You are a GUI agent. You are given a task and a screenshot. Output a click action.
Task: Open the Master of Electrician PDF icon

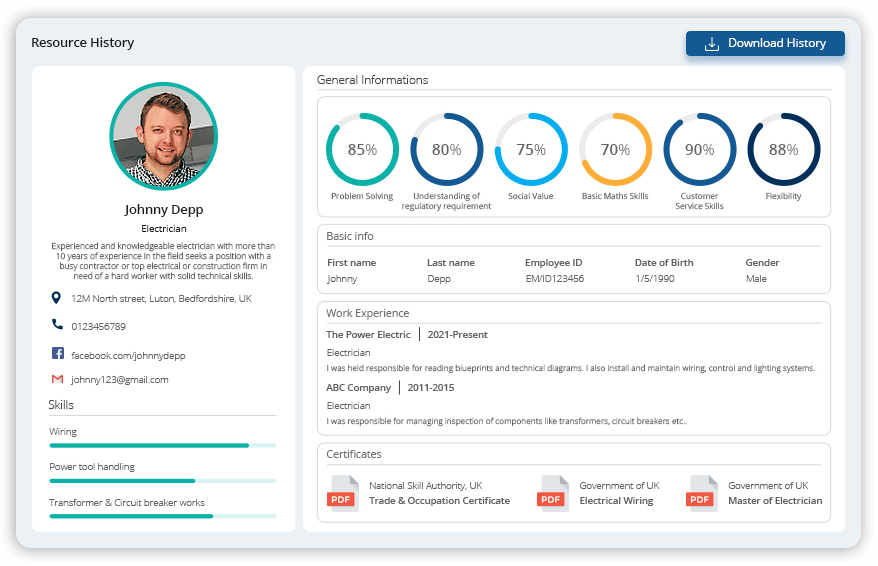(x=703, y=493)
